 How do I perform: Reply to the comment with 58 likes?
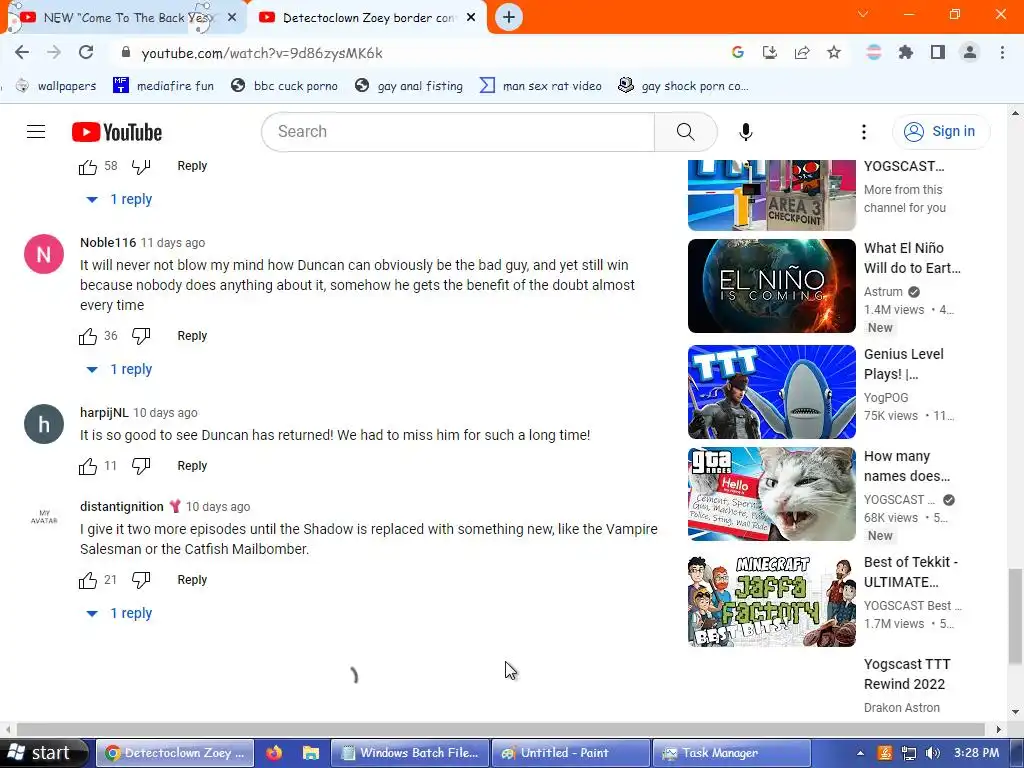click(192, 166)
